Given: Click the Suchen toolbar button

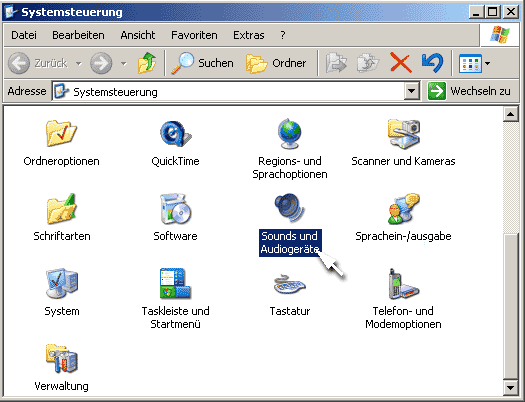Looking at the screenshot, I should (202, 63).
